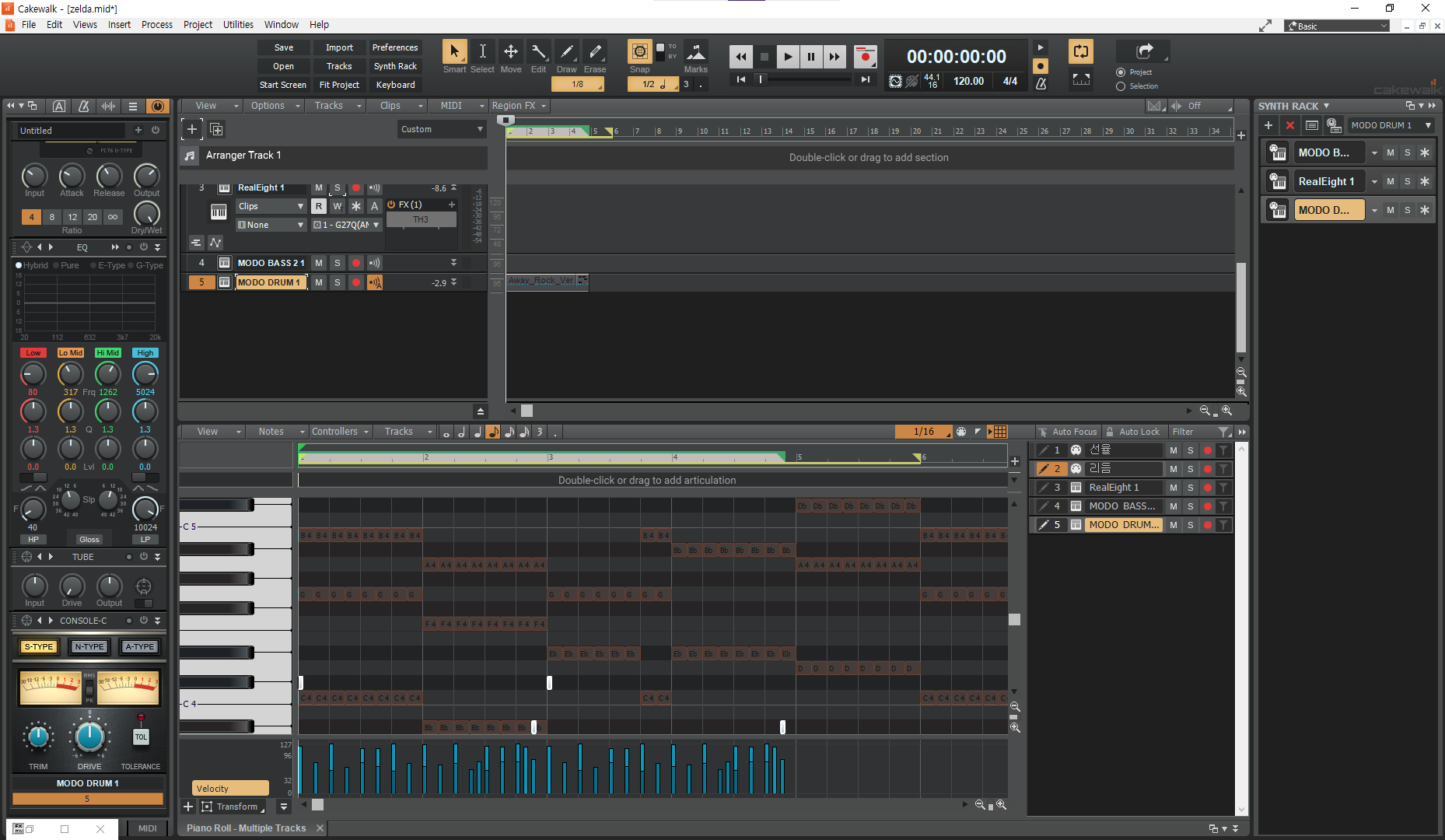The width and height of the screenshot is (1445, 840).
Task: Select the Smart tool
Action: coord(454,52)
